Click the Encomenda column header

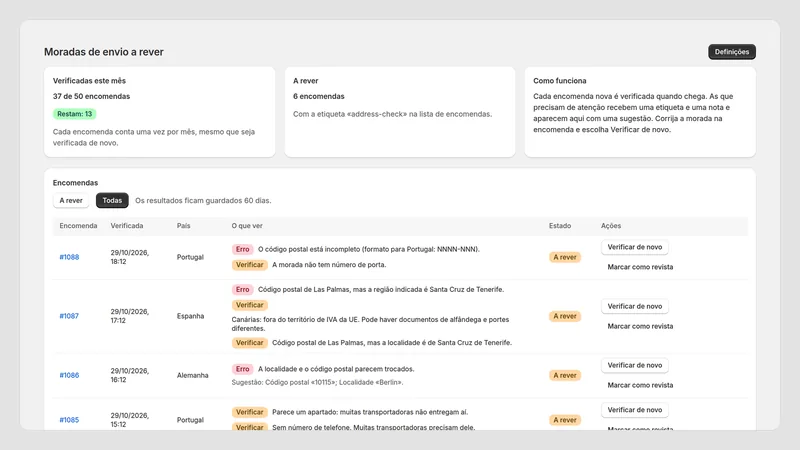pyautogui.click(x=78, y=226)
